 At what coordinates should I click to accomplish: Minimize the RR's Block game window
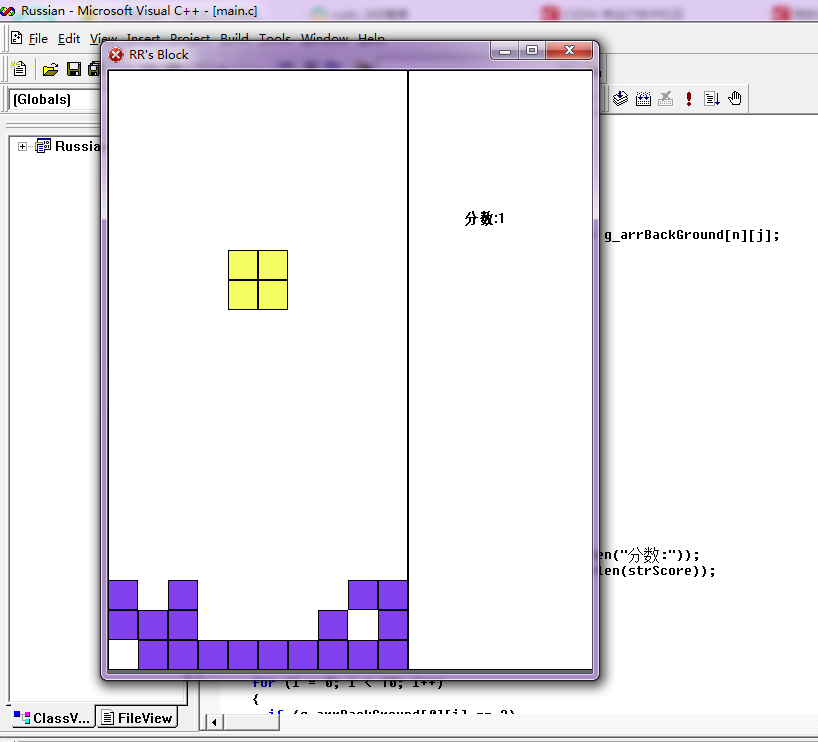pos(504,51)
